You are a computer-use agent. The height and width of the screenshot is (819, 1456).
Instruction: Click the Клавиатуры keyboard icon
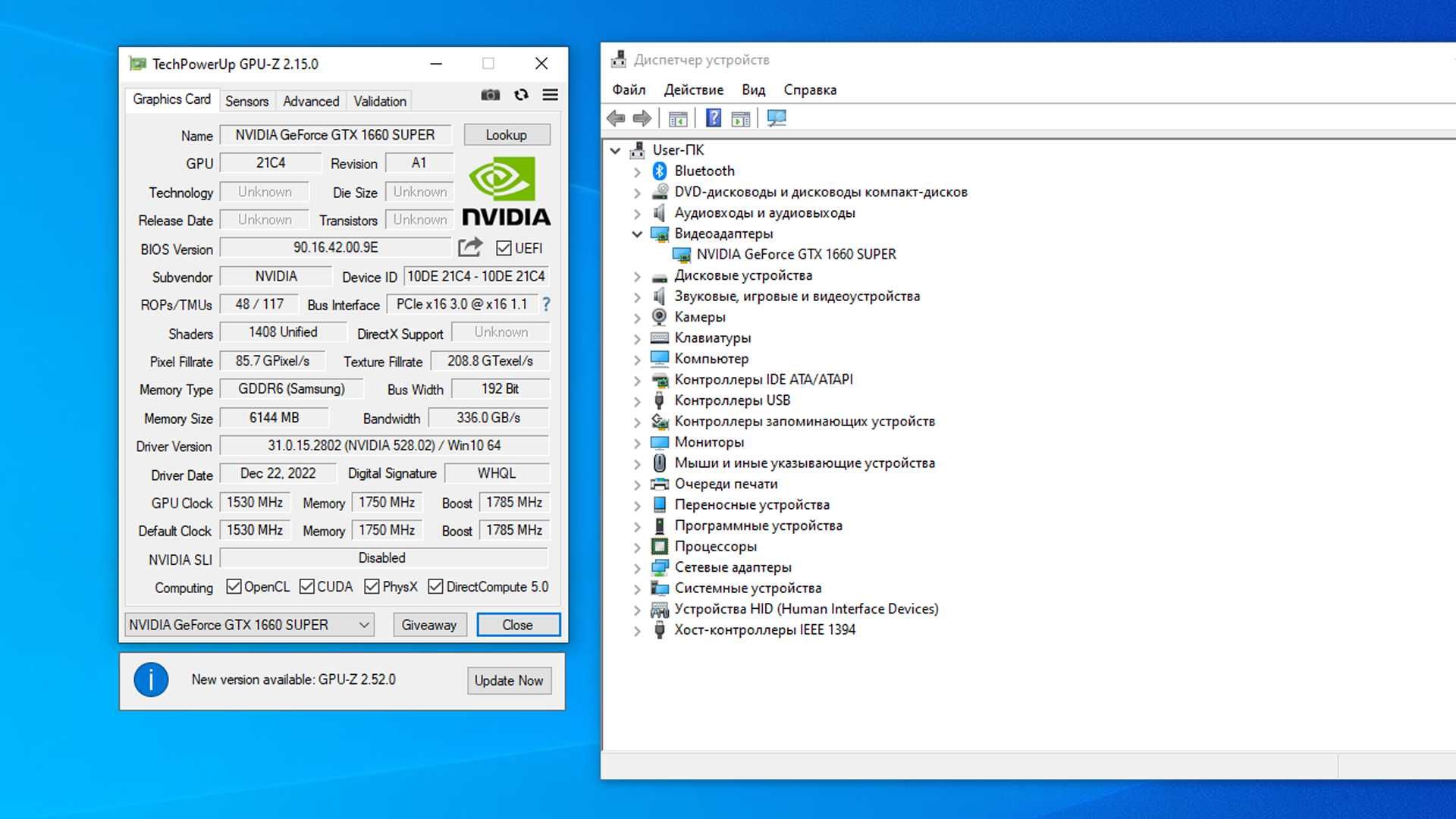[x=660, y=338]
